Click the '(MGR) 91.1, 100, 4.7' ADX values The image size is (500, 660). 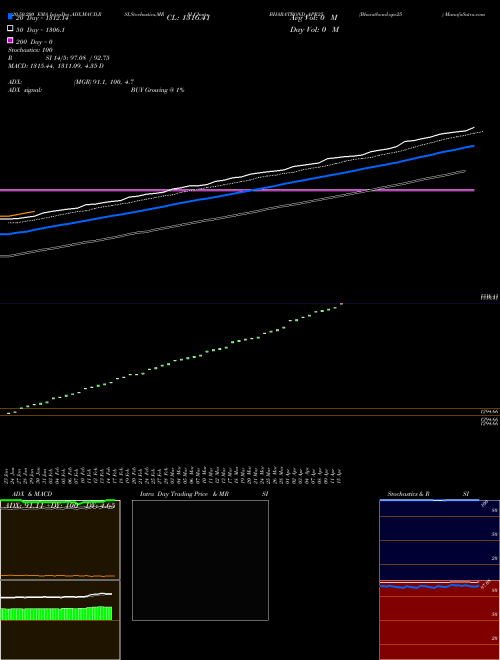104,82
